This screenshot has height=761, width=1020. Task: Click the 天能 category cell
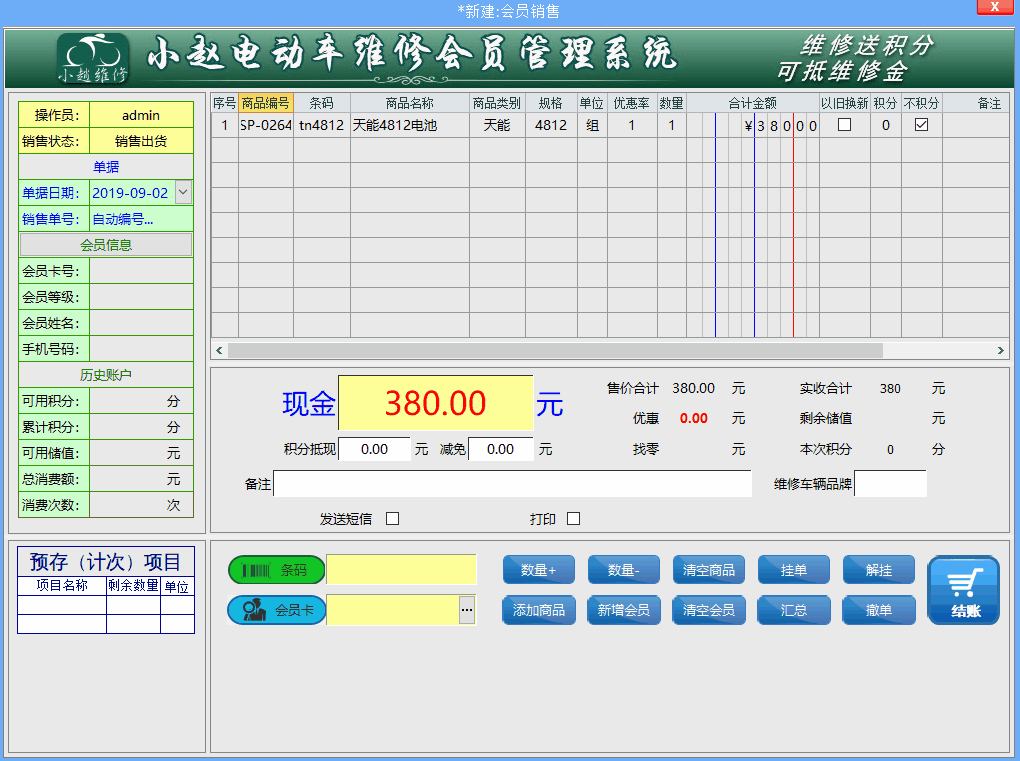coord(497,125)
